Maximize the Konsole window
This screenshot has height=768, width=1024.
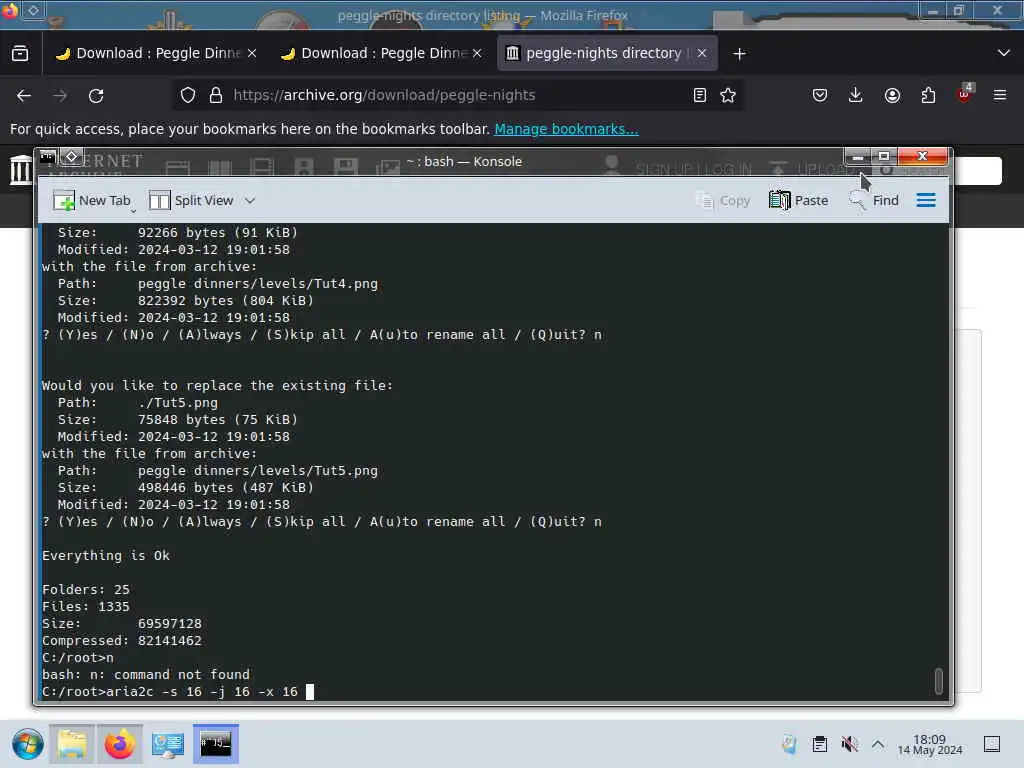coord(884,157)
